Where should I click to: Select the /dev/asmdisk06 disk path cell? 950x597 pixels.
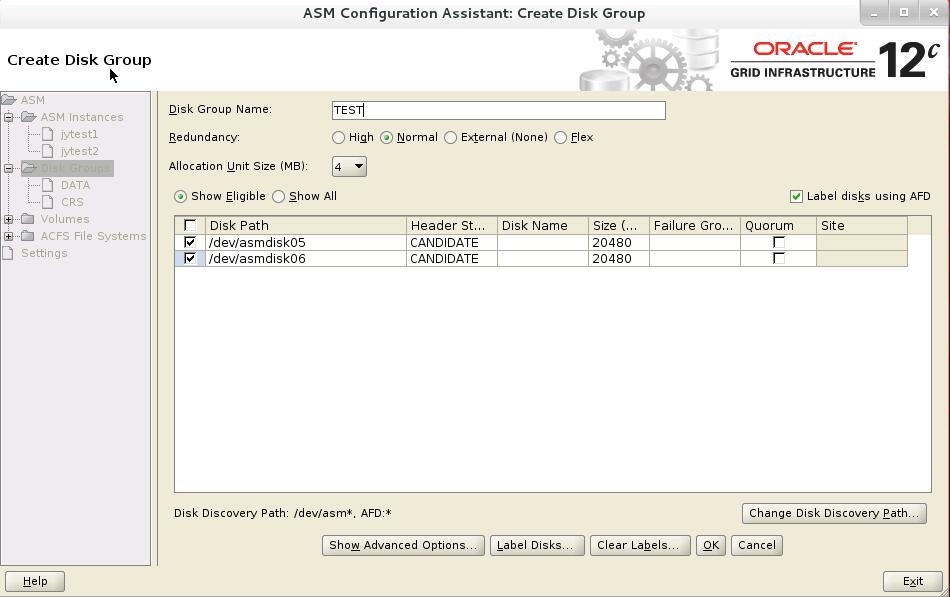click(306, 258)
